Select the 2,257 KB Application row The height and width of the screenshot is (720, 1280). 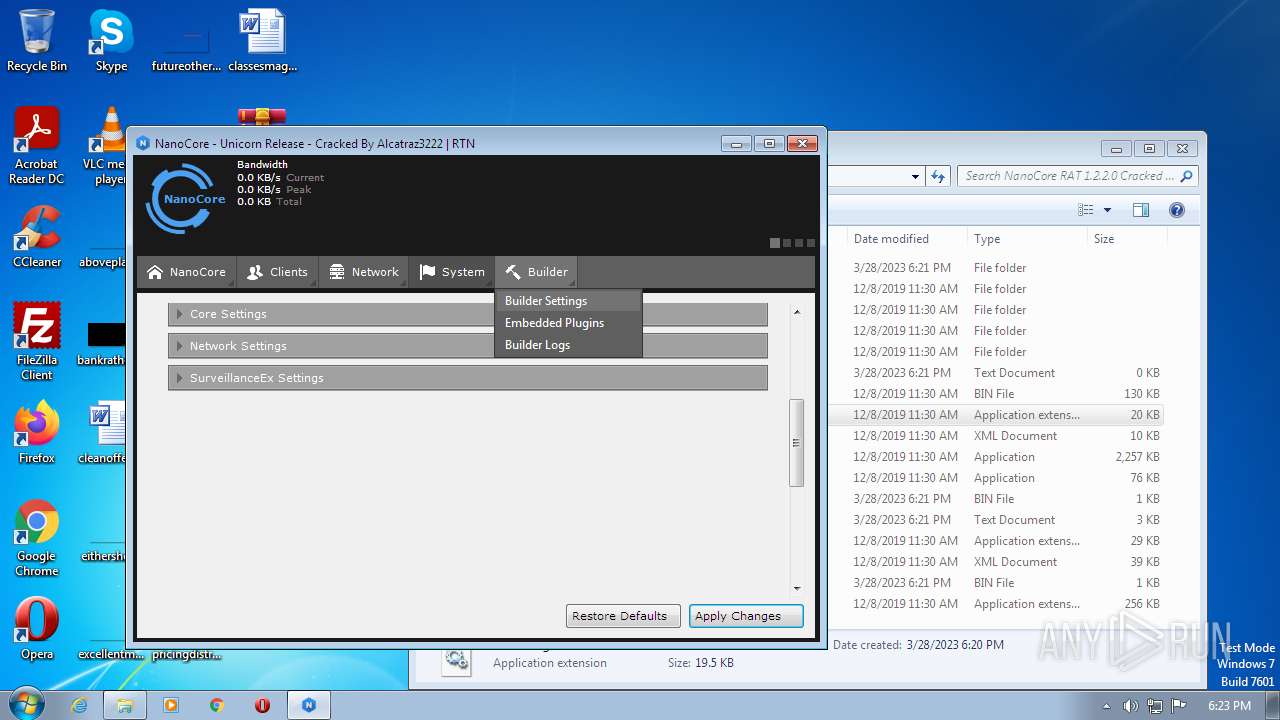tap(996, 457)
